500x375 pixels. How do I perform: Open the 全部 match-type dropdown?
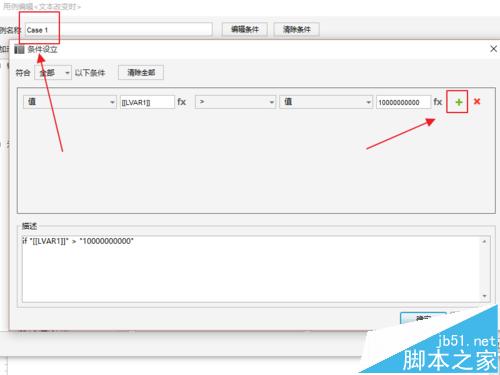point(53,72)
